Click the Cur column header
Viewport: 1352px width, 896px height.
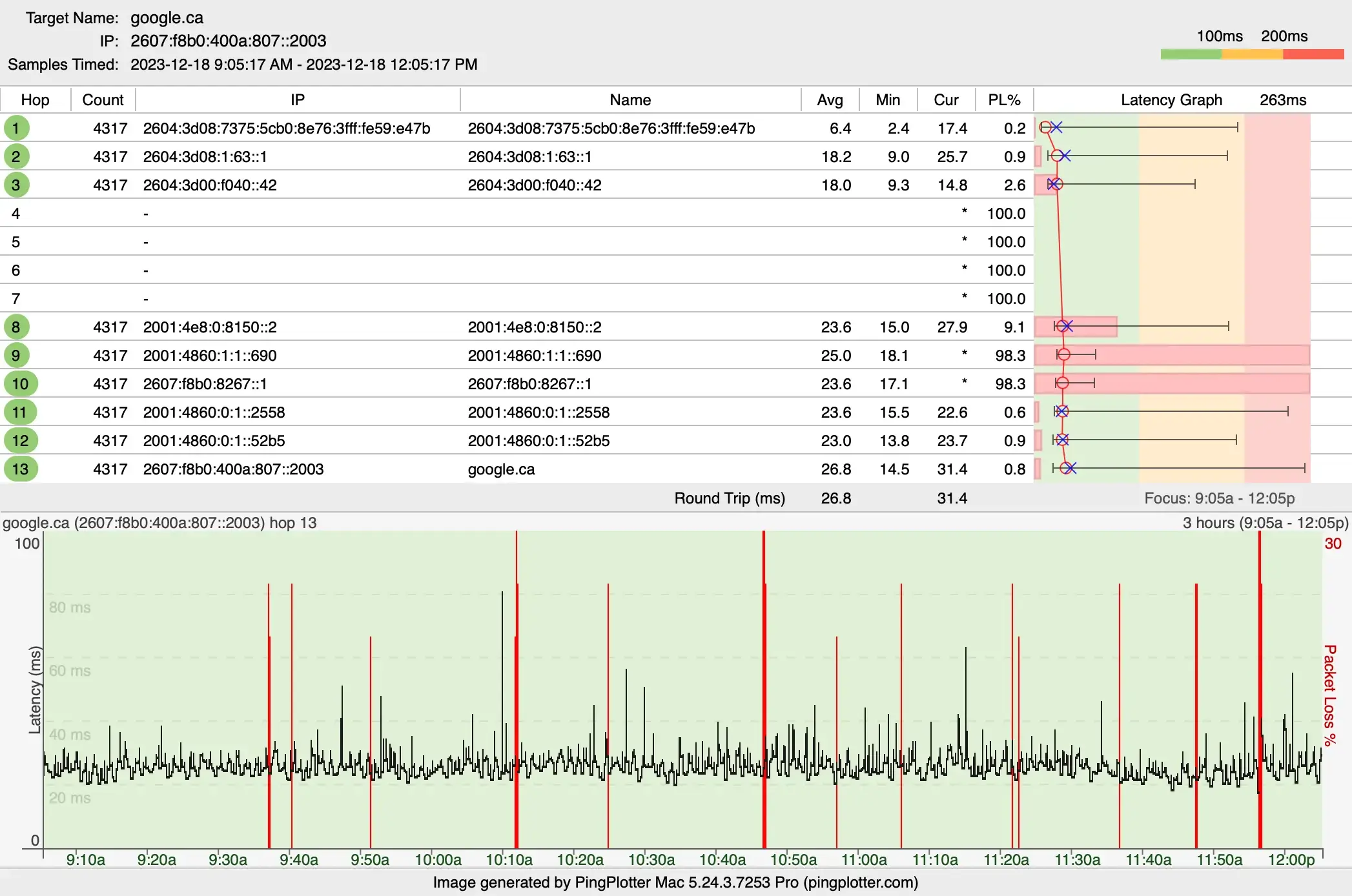[x=946, y=100]
